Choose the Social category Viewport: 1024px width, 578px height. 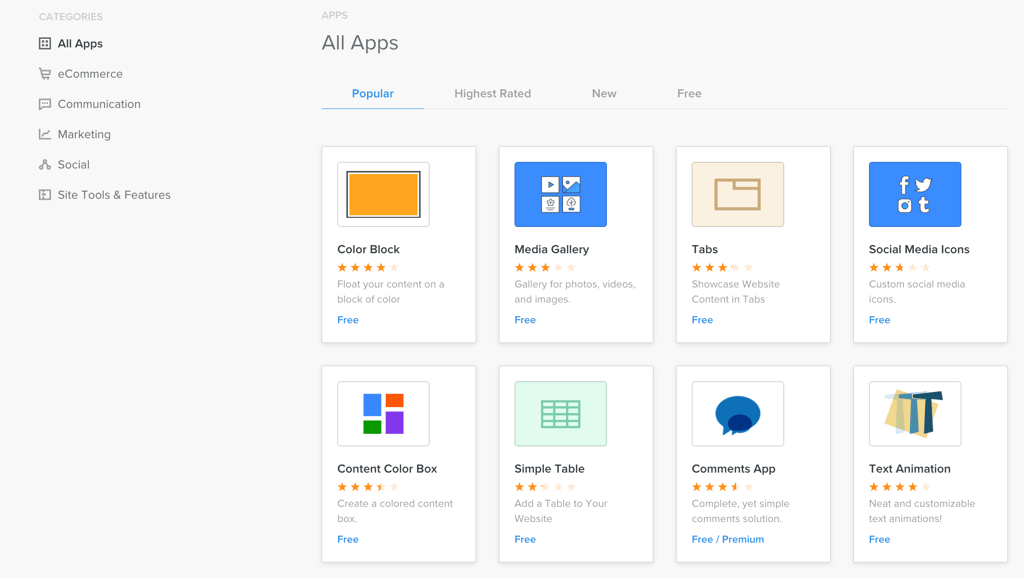click(x=74, y=165)
